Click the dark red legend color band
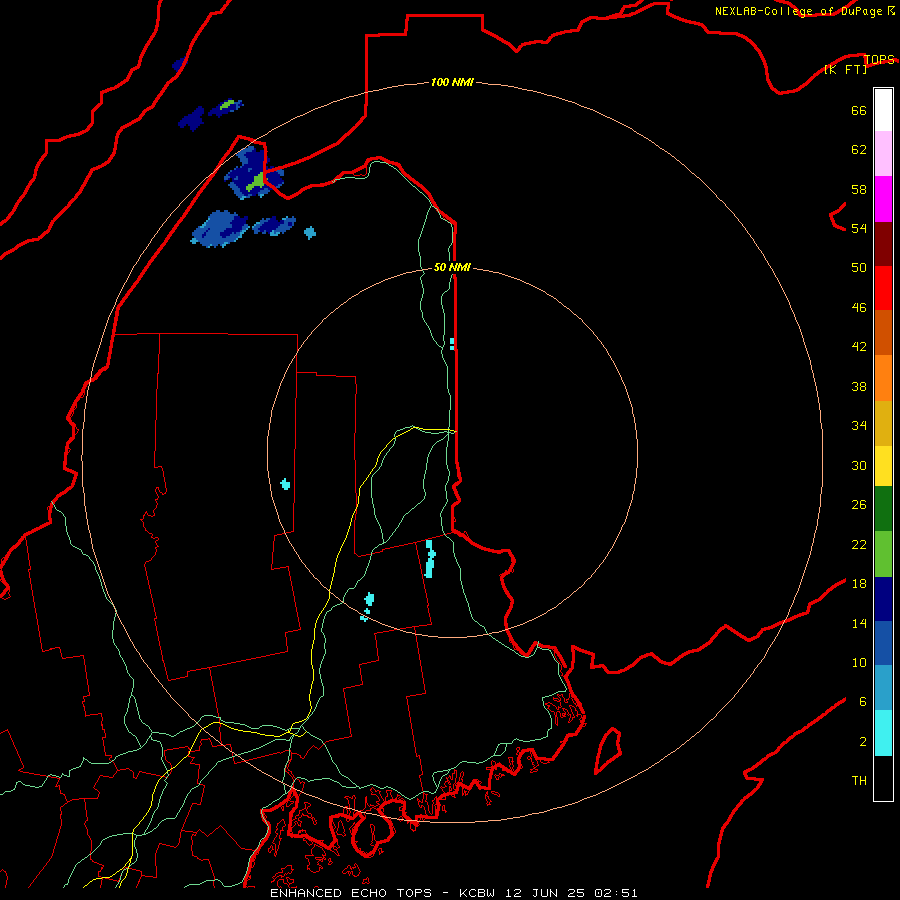Screen dimensions: 900x900 click(883, 244)
